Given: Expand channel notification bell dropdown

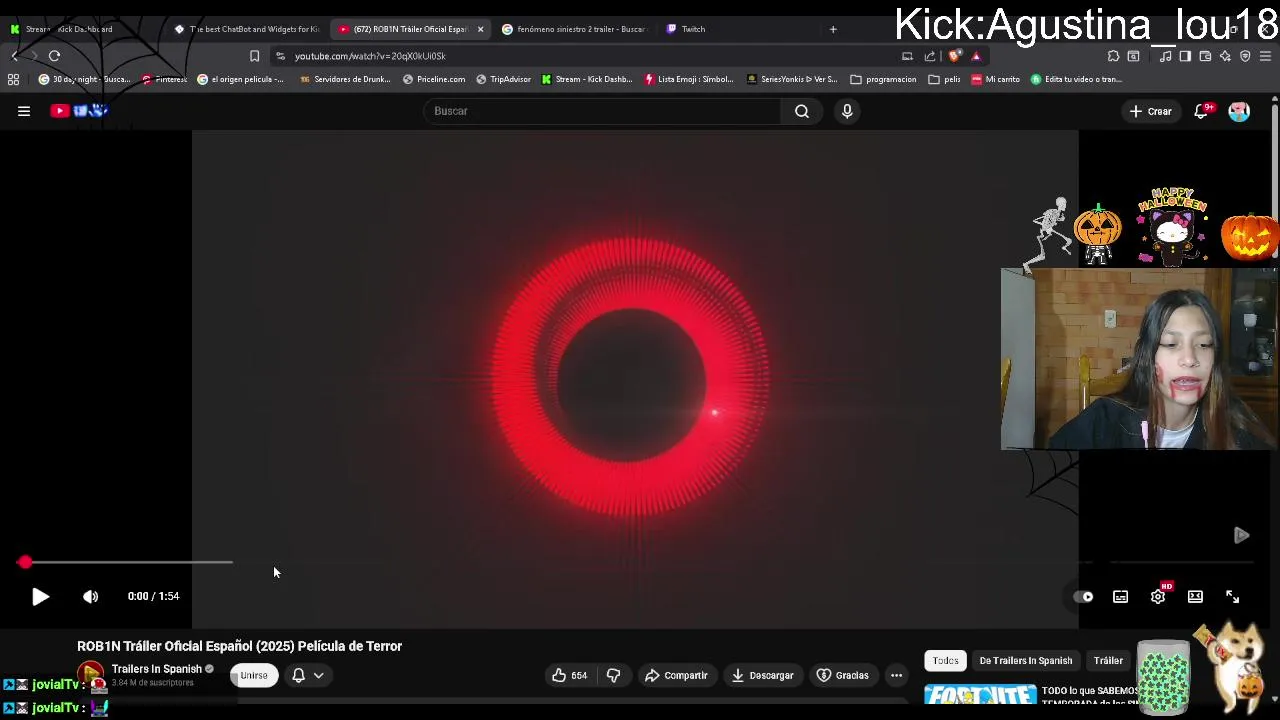Looking at the screenshot, I should [307, 676].
